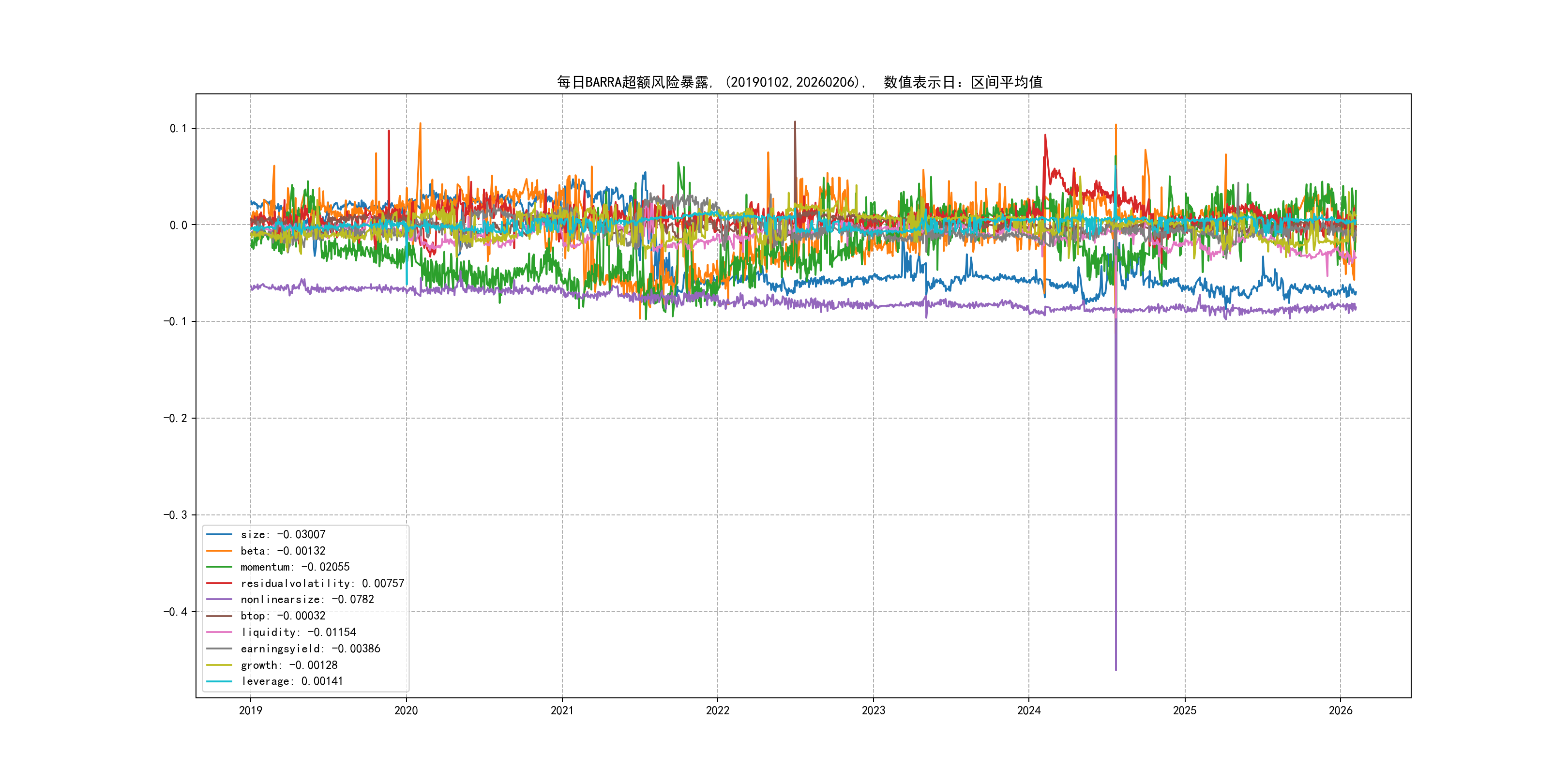Select the leverage legend cyan swatch
This screenshot has height=784, width=1568.
[x=219, y=681]
